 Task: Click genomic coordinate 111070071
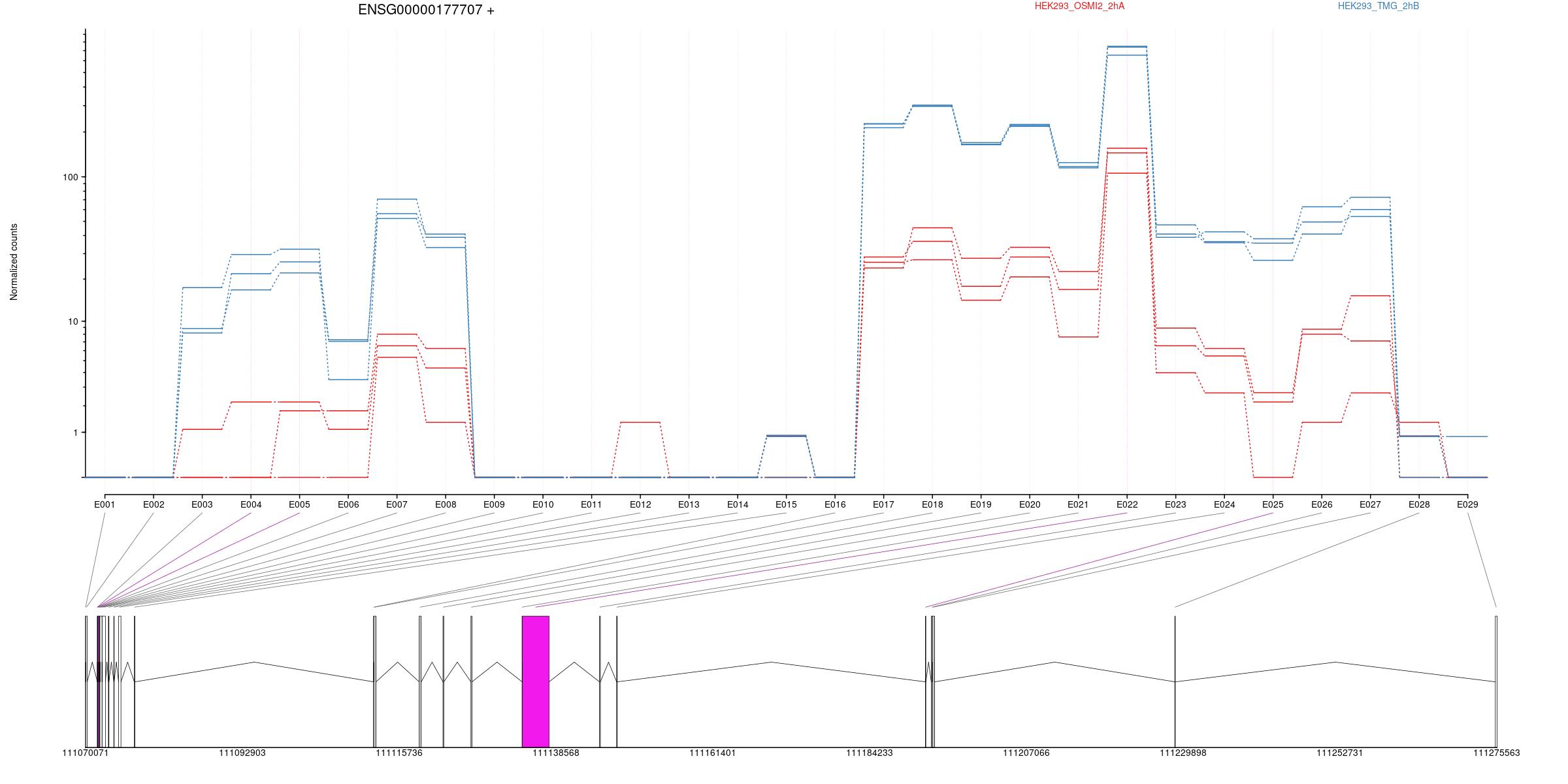[86, 753]
